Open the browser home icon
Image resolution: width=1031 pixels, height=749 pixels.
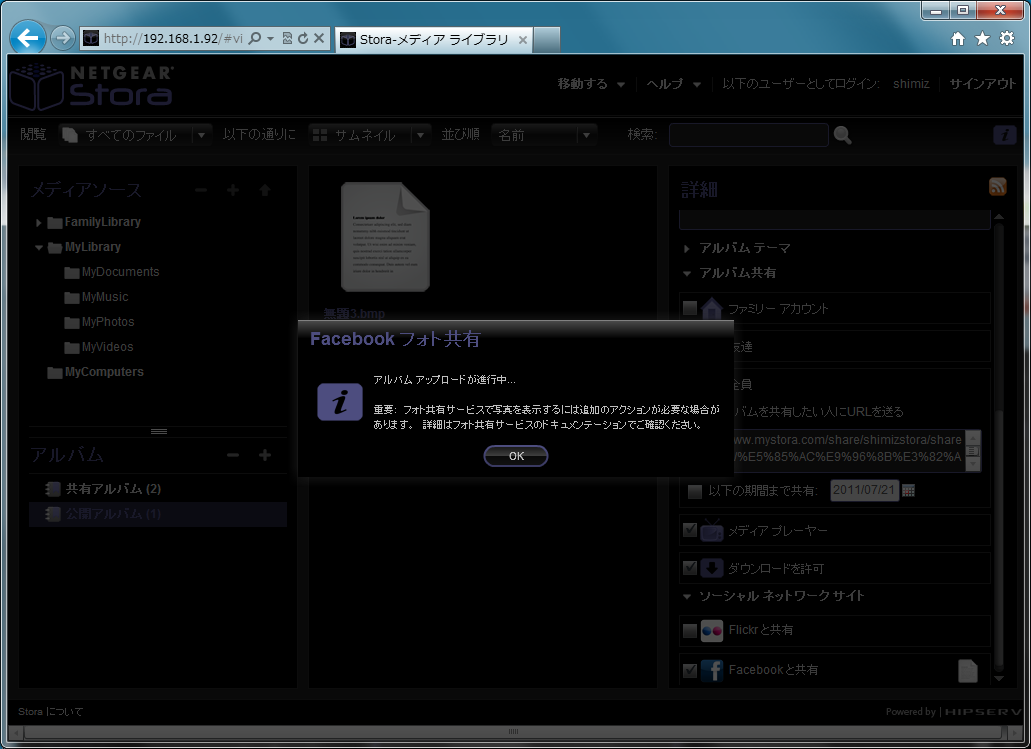pyautogui.click(x=958, y=38)
